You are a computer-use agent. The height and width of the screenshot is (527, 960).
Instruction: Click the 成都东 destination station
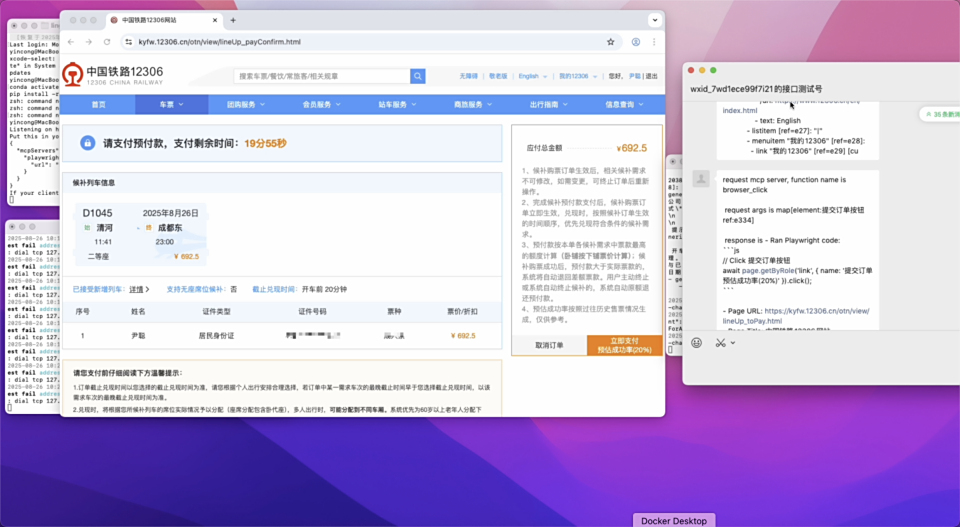click(170, 228)
